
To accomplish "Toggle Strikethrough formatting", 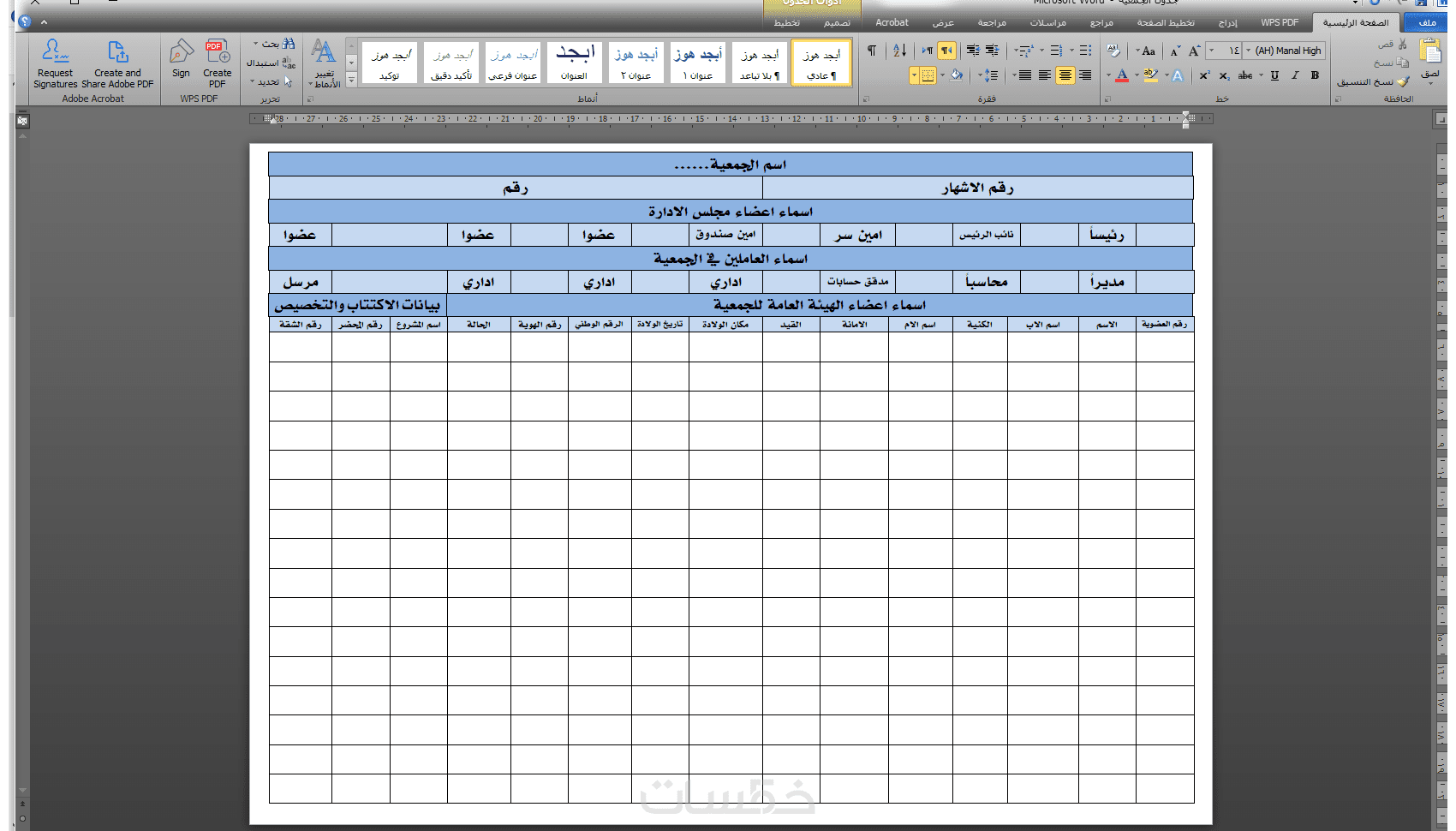I will [x=1244, y=75].
